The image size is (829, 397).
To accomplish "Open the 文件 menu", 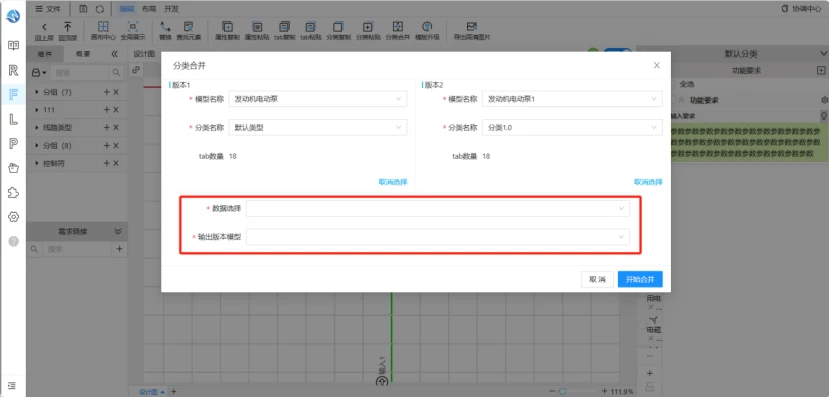I will coord(48,9).
